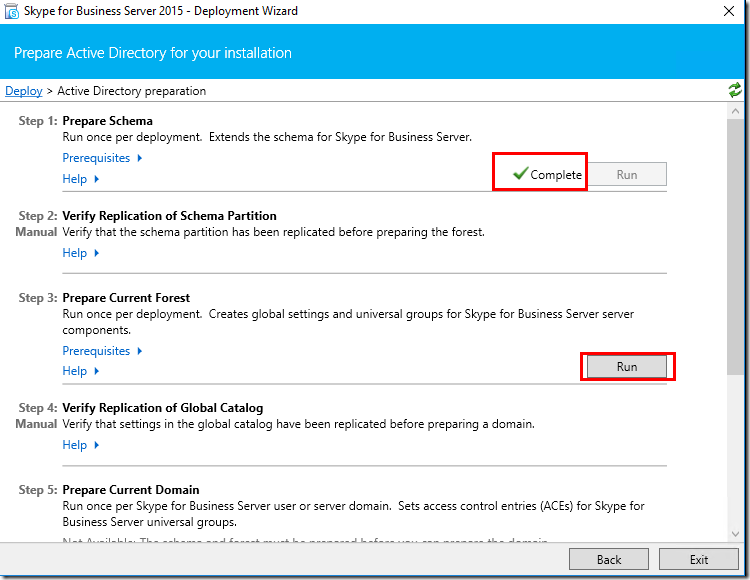Click the scrollbar up arrow
The width and height of the screenshot is (750, 580).
click(735, 111)
